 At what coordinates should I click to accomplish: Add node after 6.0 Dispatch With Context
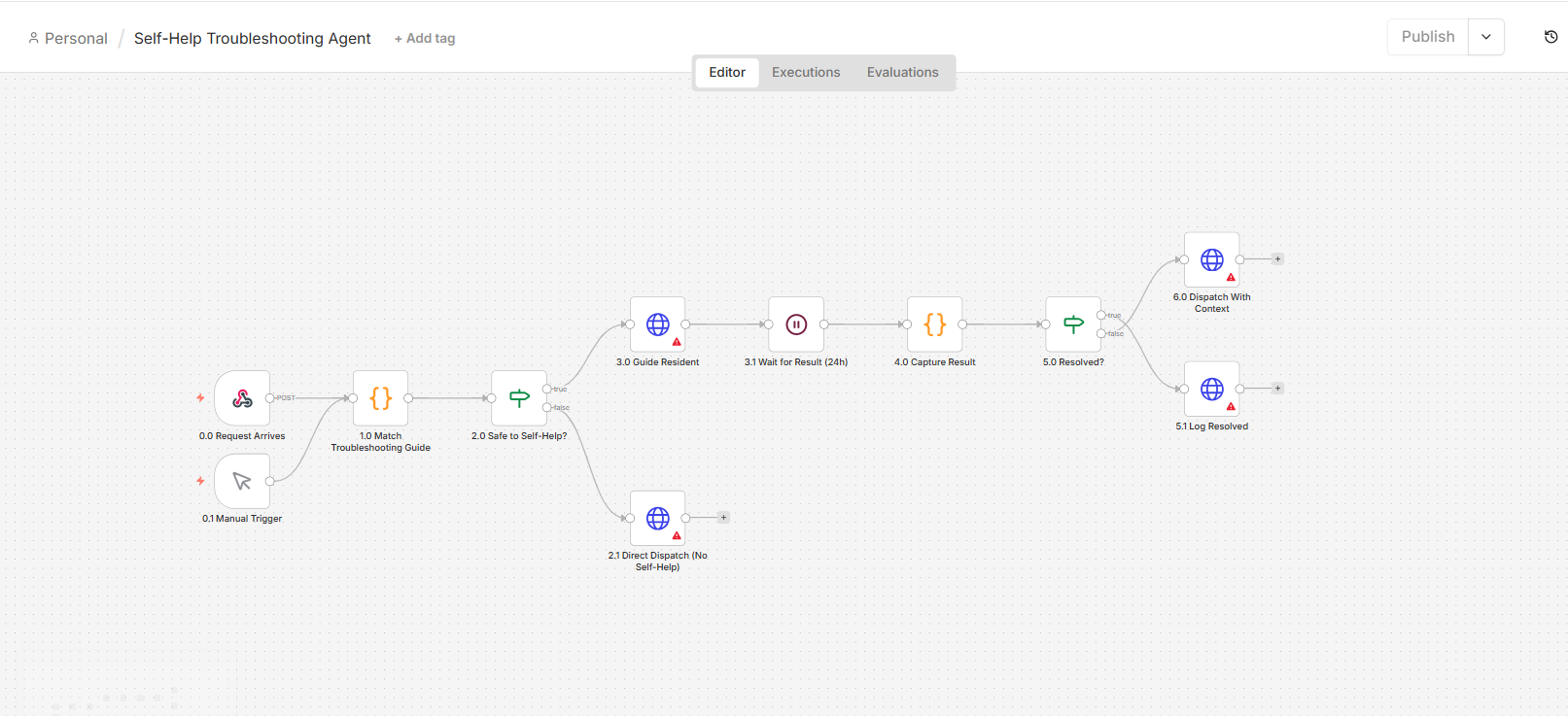(x=1278, y=259)
